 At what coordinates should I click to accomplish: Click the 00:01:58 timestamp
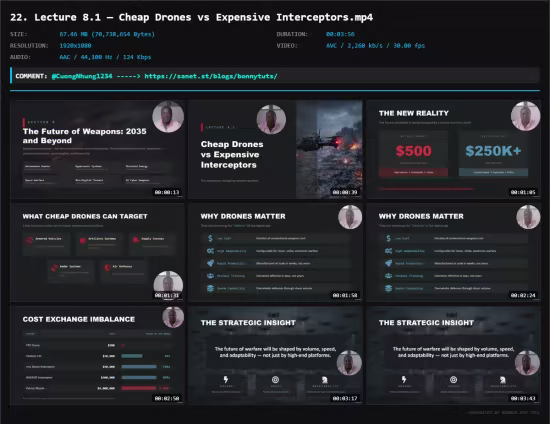(345, 295)
